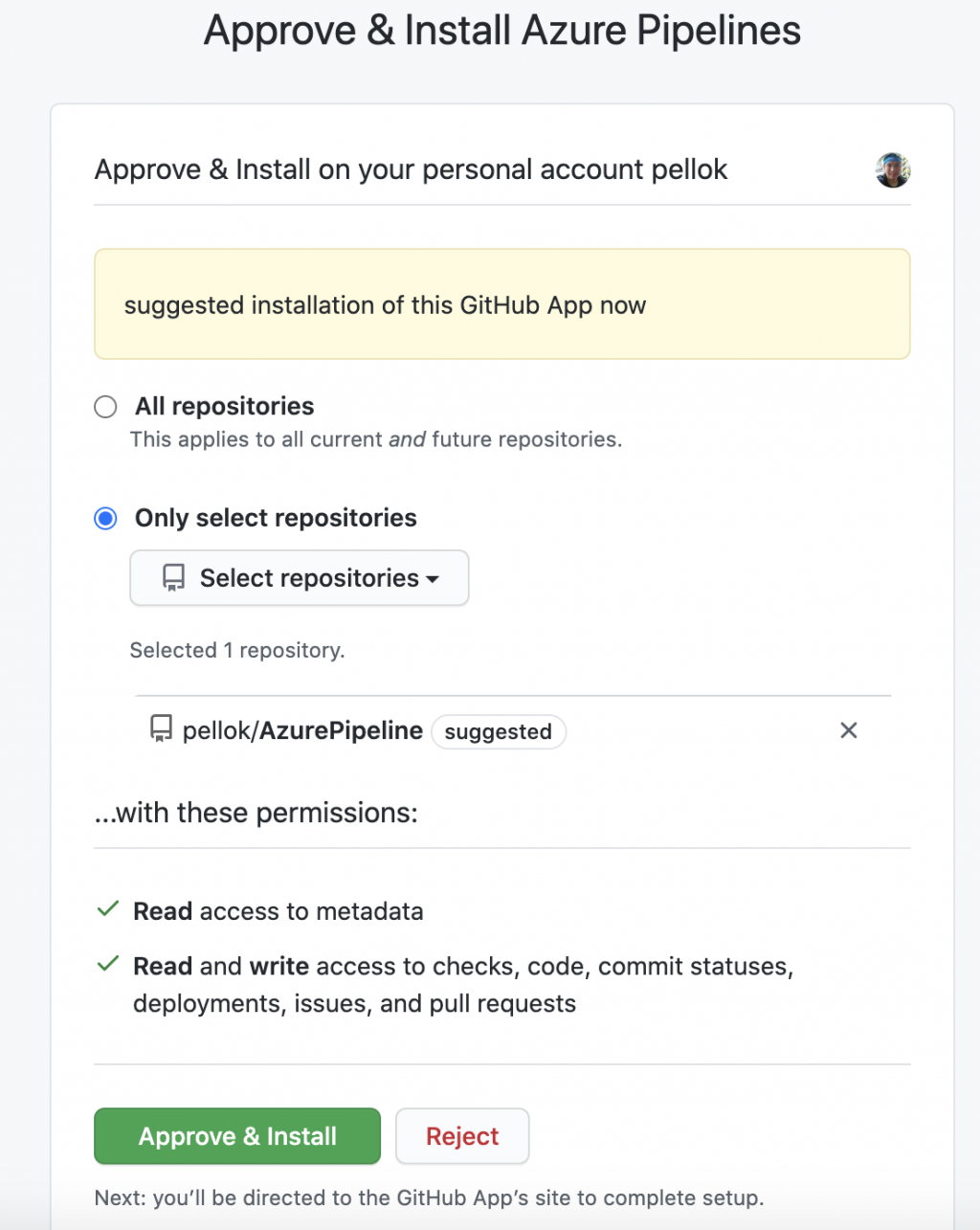This screenshot has height=1230, width=980.
Task: Click the yellow suggested installation notice
Action: tap(501, 304)
